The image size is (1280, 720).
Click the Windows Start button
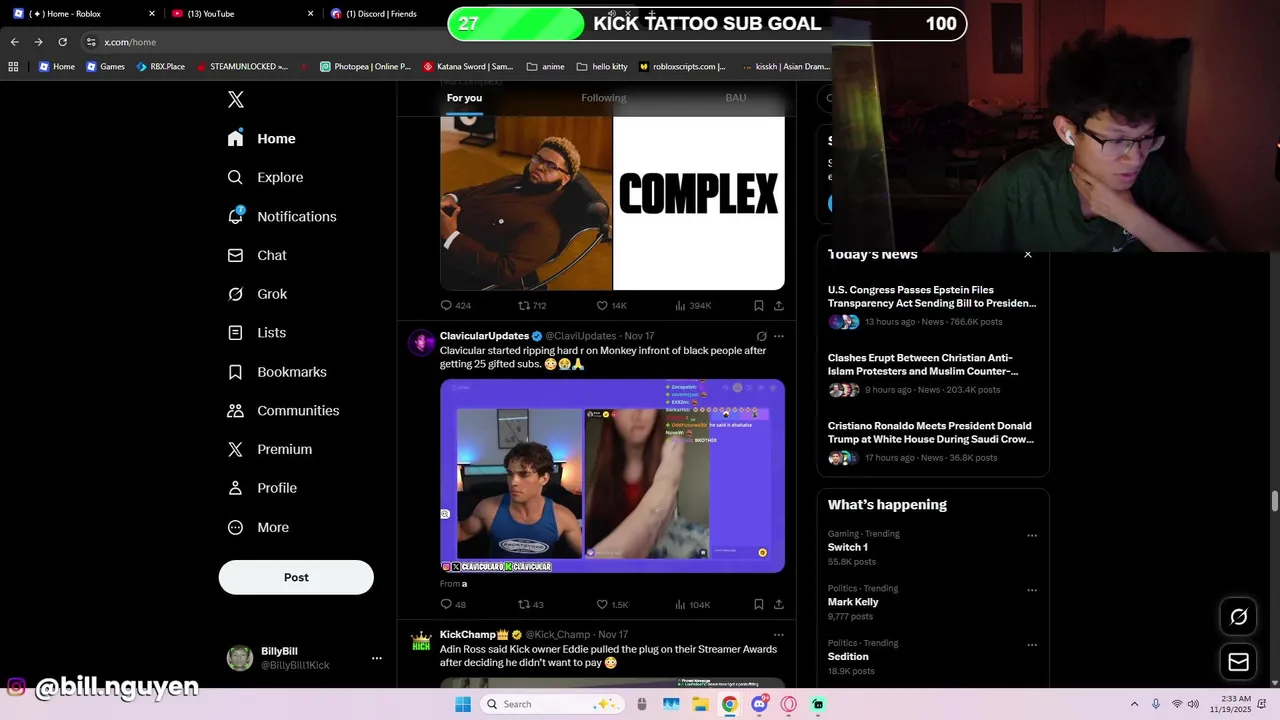(x=463, y=704)
